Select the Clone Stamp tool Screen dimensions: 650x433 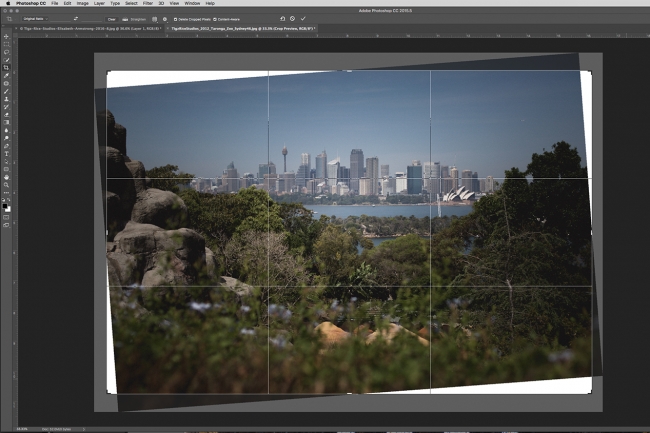(x=6, y=99)
